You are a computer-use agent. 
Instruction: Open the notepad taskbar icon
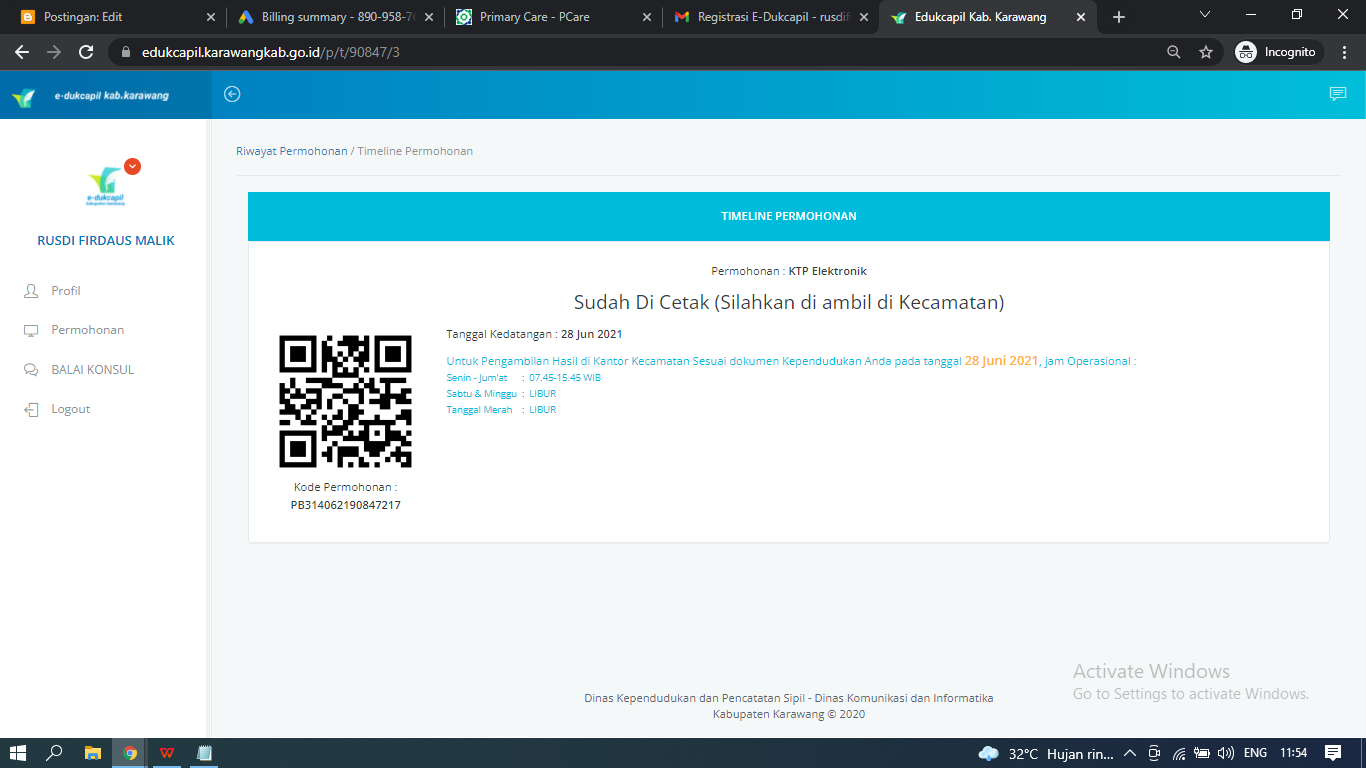[204, 753]
